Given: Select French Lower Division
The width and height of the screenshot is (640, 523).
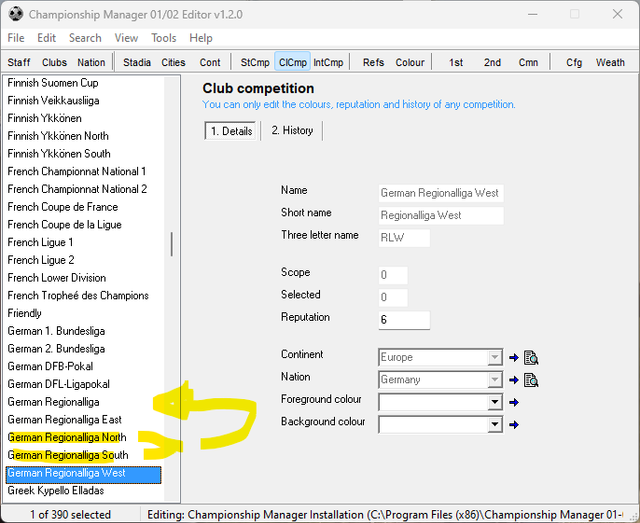Looking at the screenshot, I should 57,278.
